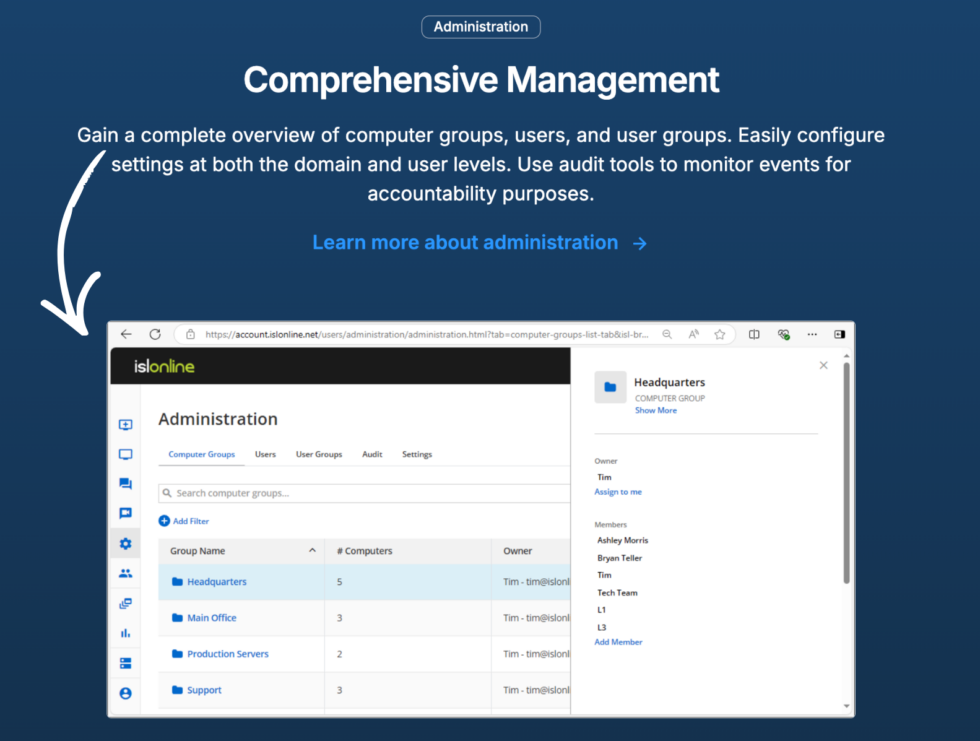Open the browser more options ellipsis menu
The image size is (980, 741).
pos(813,334)
